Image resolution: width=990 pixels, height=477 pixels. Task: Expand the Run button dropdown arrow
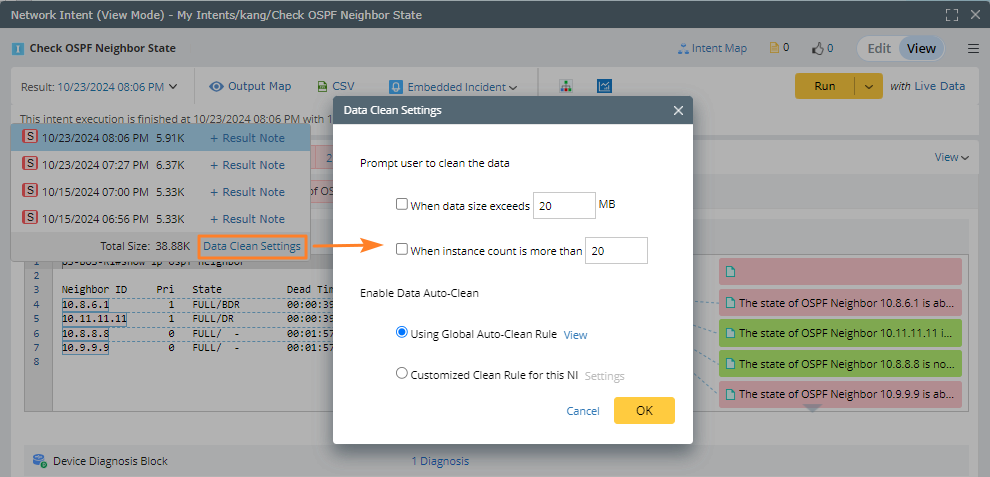[868, 86]
